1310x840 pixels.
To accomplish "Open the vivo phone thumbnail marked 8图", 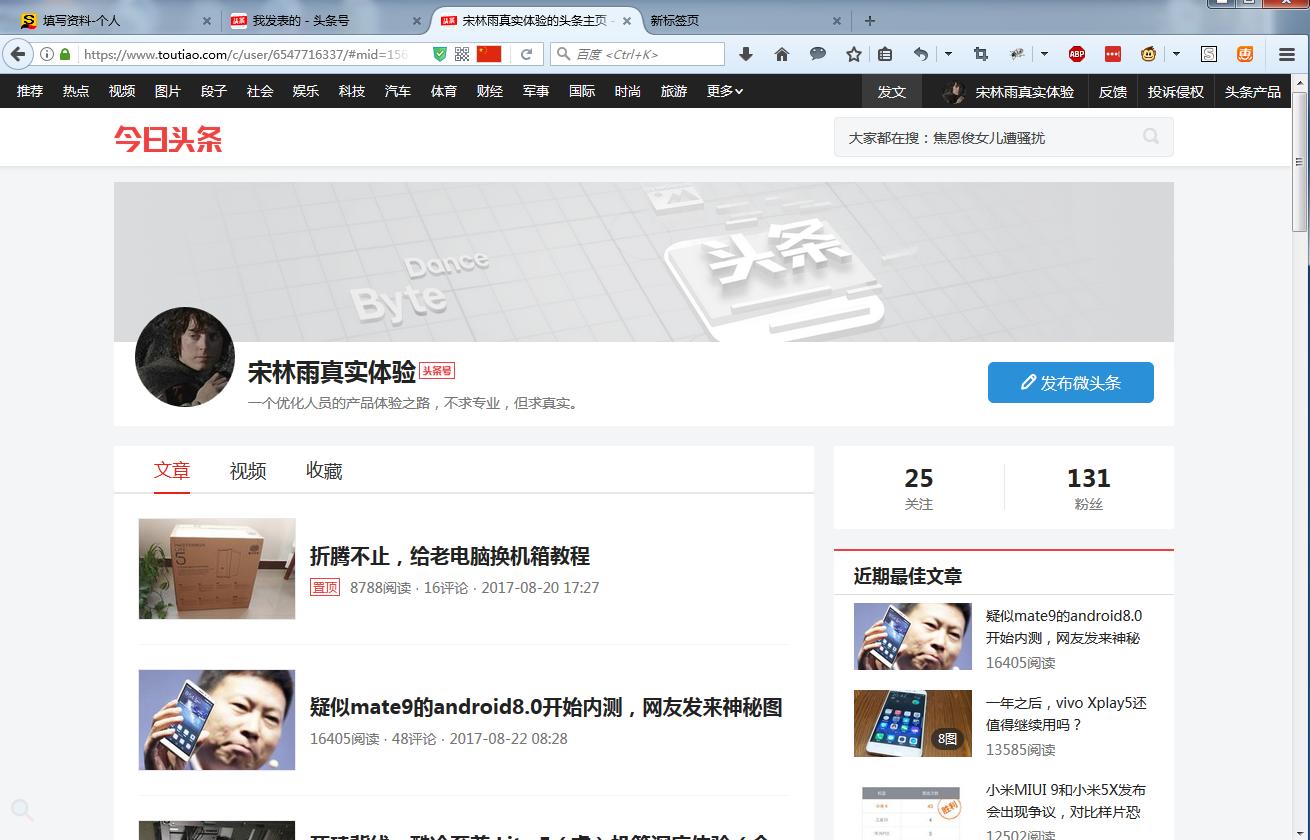I will coord(913,723).
